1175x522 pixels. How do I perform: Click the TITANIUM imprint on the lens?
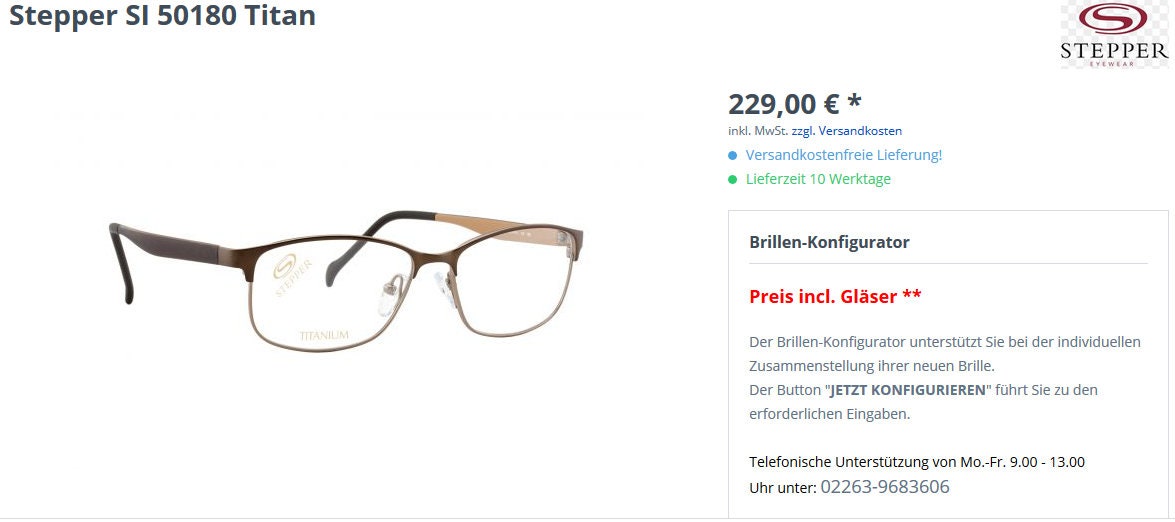324,336
